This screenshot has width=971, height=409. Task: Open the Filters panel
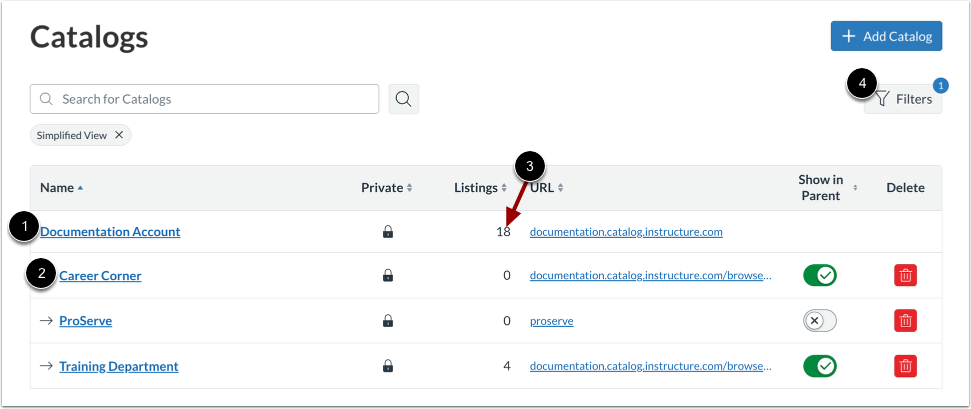coord(904,99)
